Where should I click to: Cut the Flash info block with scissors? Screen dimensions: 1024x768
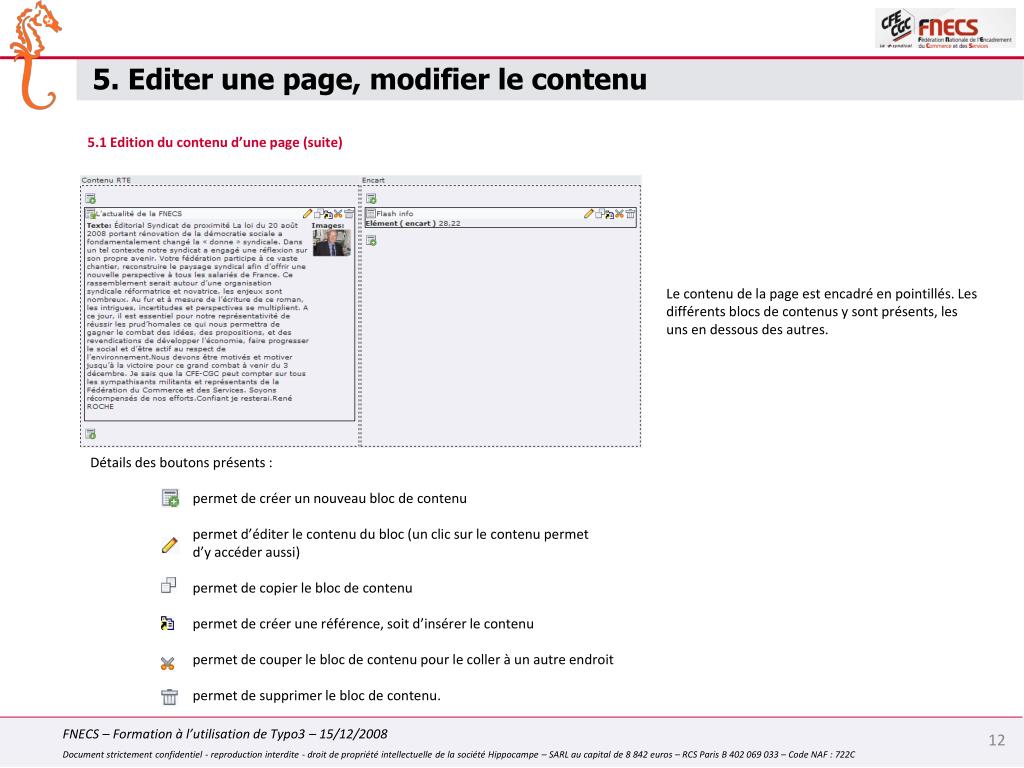[x=619, y=214]
